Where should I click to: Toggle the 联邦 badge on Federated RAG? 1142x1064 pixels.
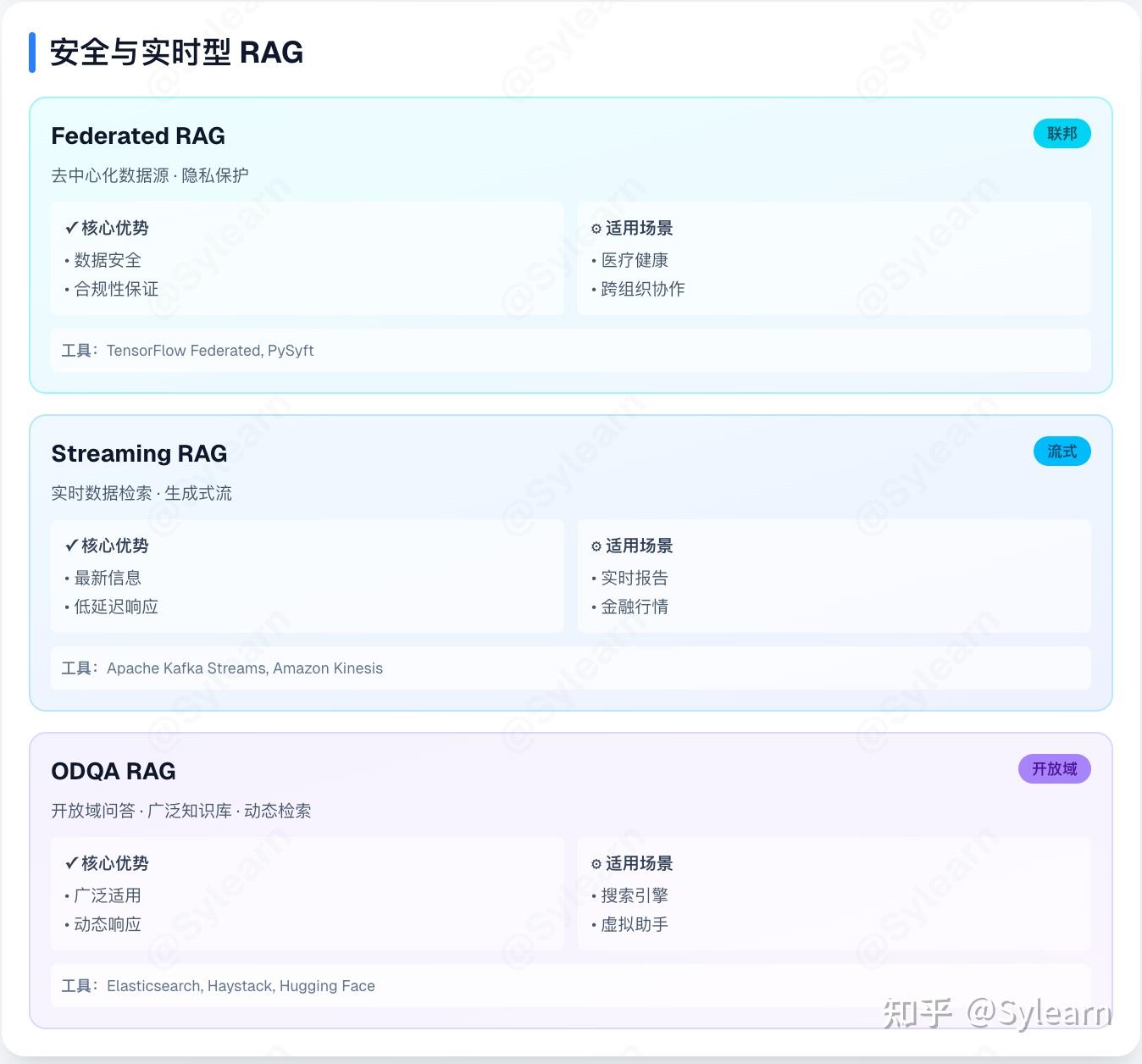1062,133
